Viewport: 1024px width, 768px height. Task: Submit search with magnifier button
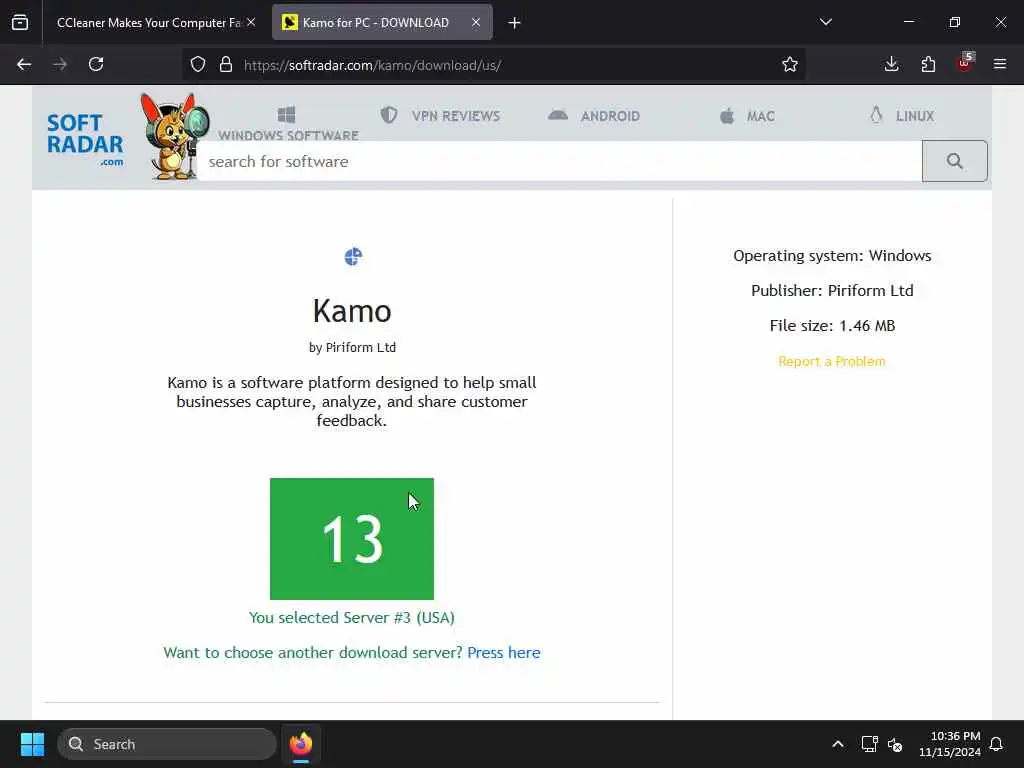point(955,161)
